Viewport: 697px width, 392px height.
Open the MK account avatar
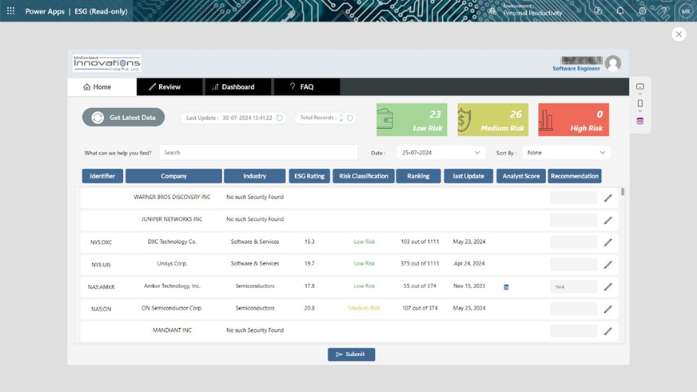[x=685, y=11]
